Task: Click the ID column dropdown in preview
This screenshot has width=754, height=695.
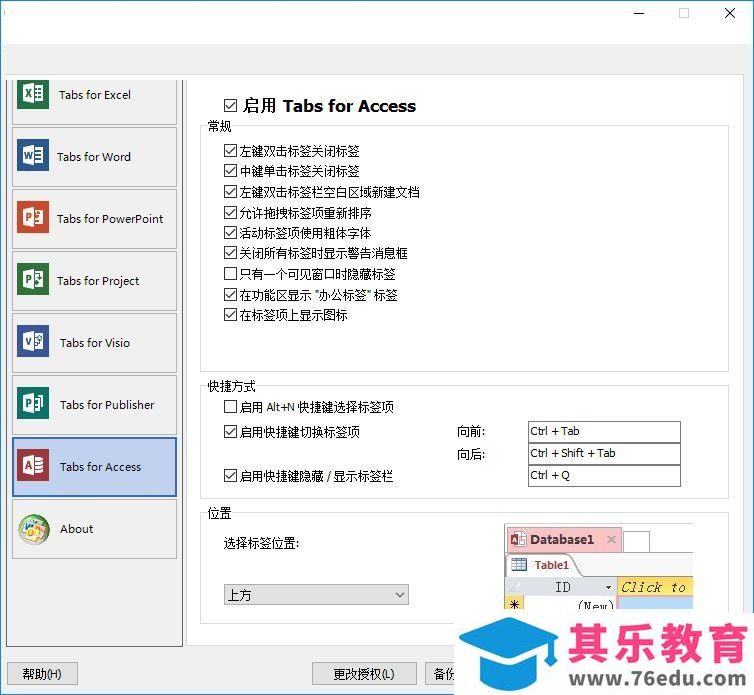Action: (608, 588)
